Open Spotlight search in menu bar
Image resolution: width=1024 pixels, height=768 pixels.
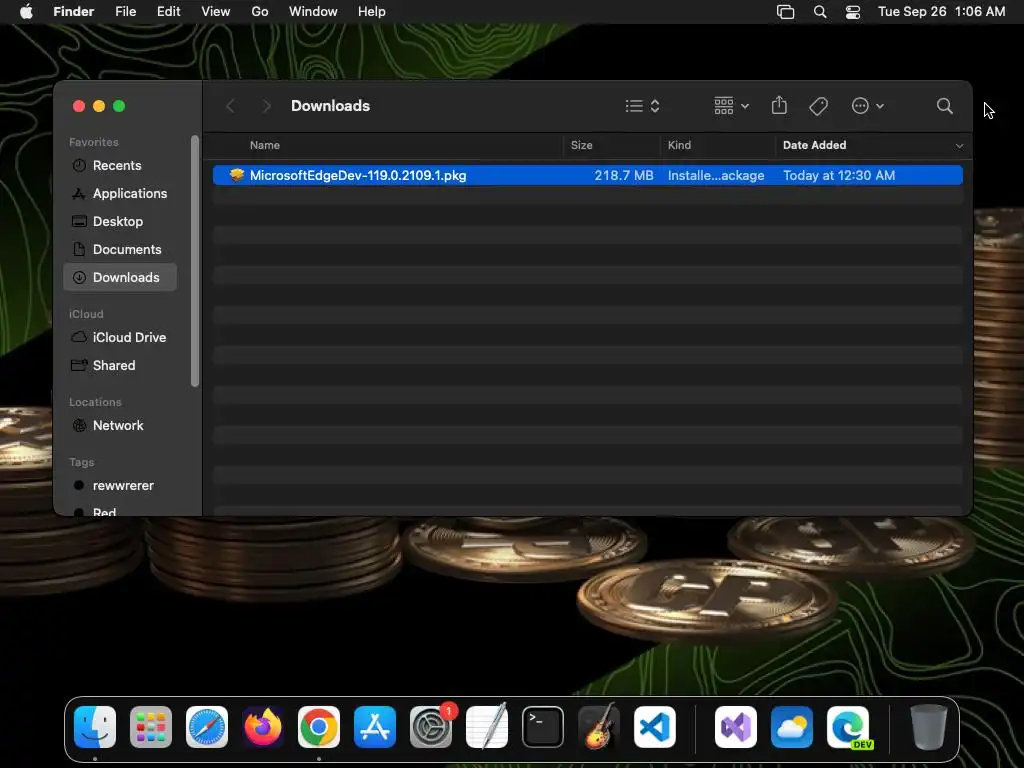tap(820, 12)
